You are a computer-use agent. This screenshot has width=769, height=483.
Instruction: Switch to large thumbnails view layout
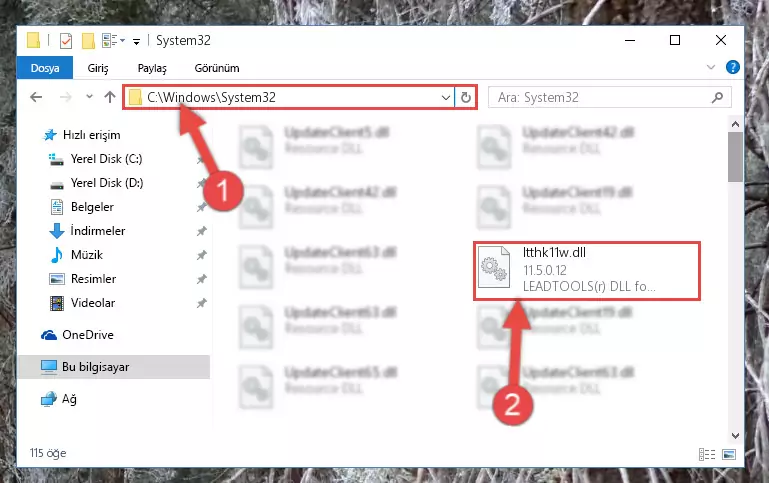click(729, 455)
